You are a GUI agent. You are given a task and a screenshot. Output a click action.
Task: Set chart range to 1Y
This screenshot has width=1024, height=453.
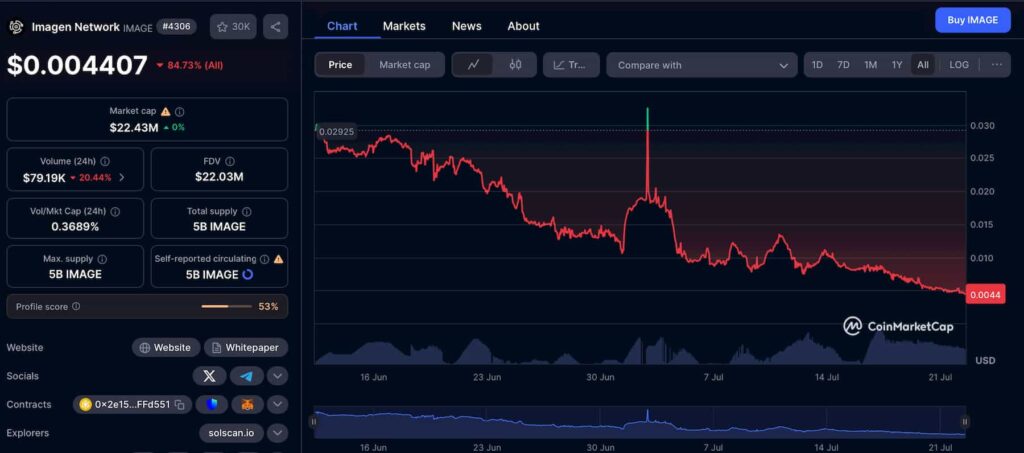897,65
